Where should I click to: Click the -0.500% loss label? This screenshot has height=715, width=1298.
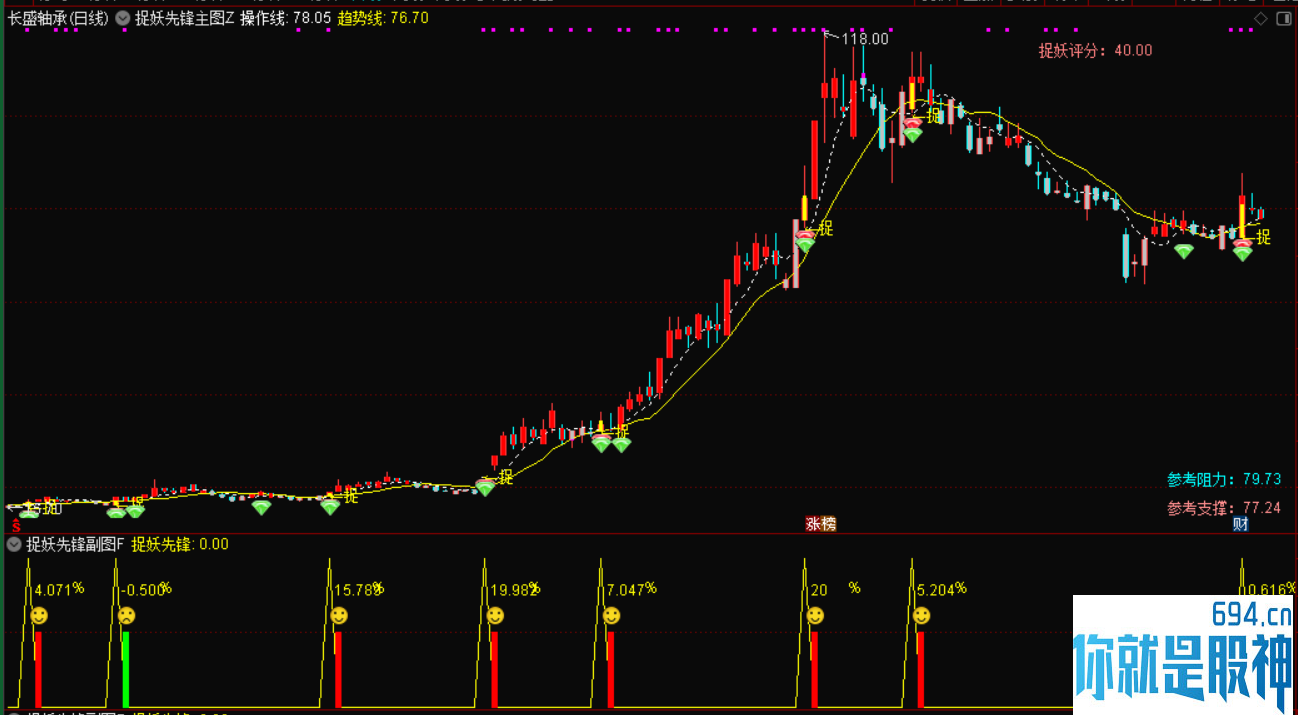[x=147, y=589]
